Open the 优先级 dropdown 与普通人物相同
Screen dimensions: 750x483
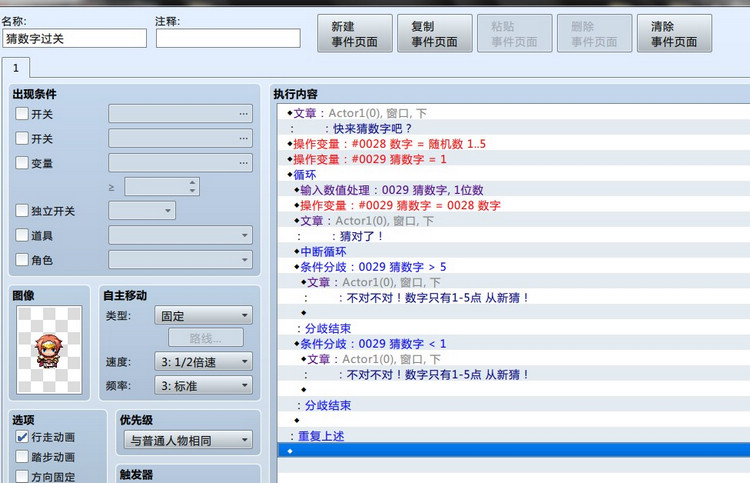pyautogui.click(x=188, y=440)
